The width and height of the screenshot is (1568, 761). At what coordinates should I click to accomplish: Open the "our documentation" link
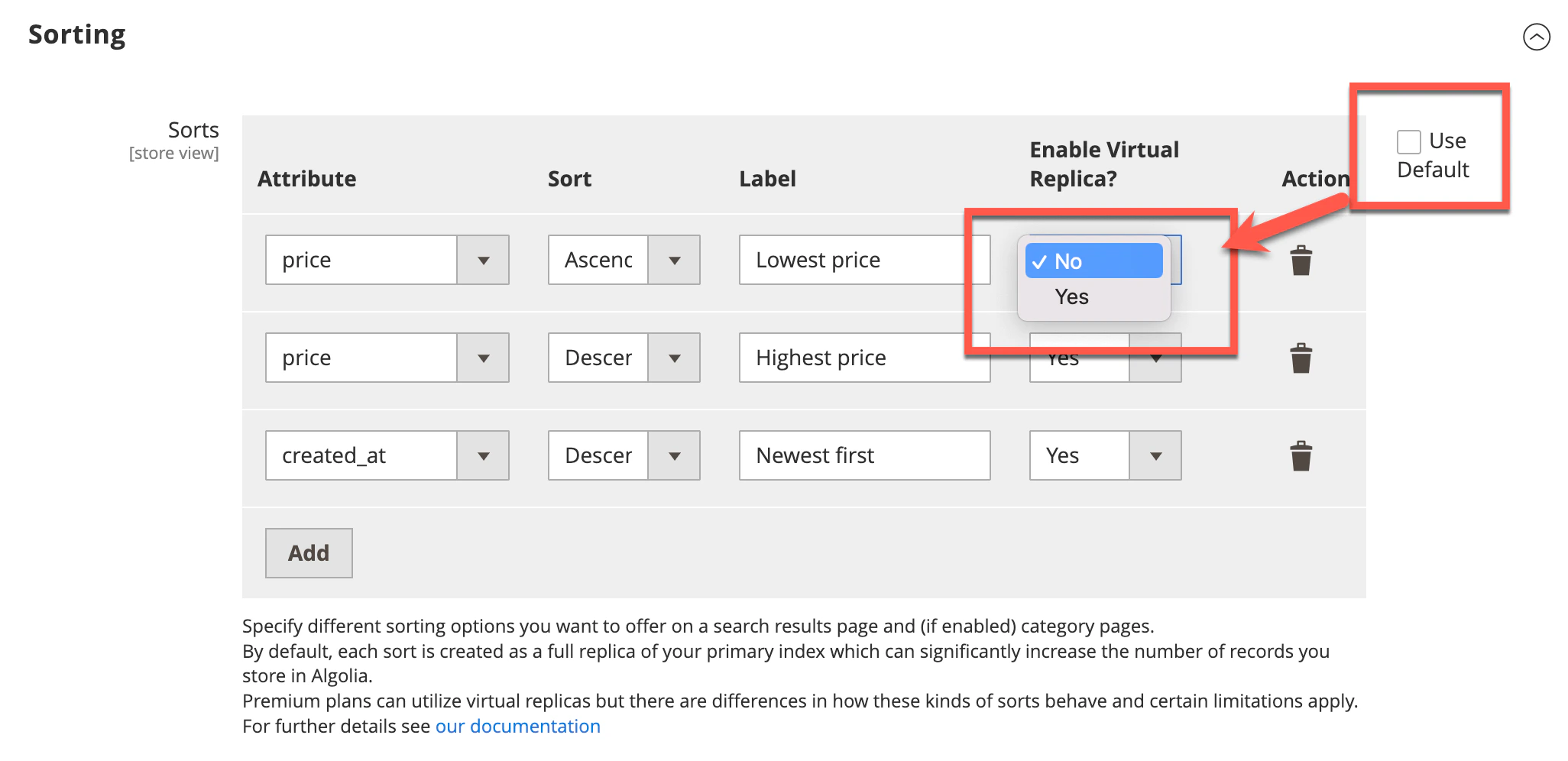click(517, 726)
